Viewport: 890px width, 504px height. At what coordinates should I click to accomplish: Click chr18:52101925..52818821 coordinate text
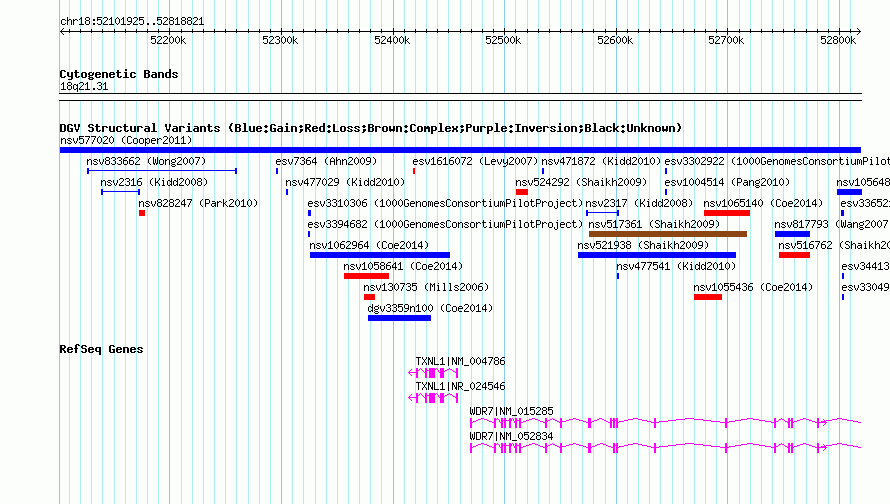pos(132,22)
